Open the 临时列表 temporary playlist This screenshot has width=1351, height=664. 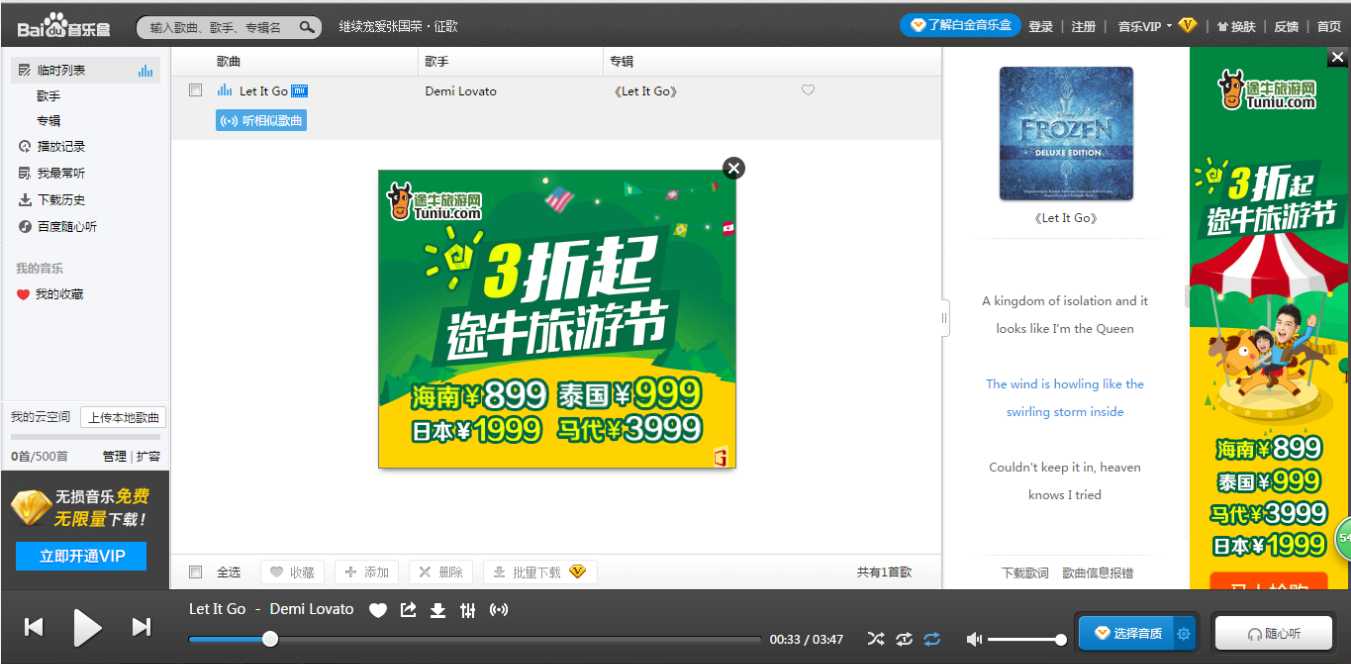[x=85, y=71]
